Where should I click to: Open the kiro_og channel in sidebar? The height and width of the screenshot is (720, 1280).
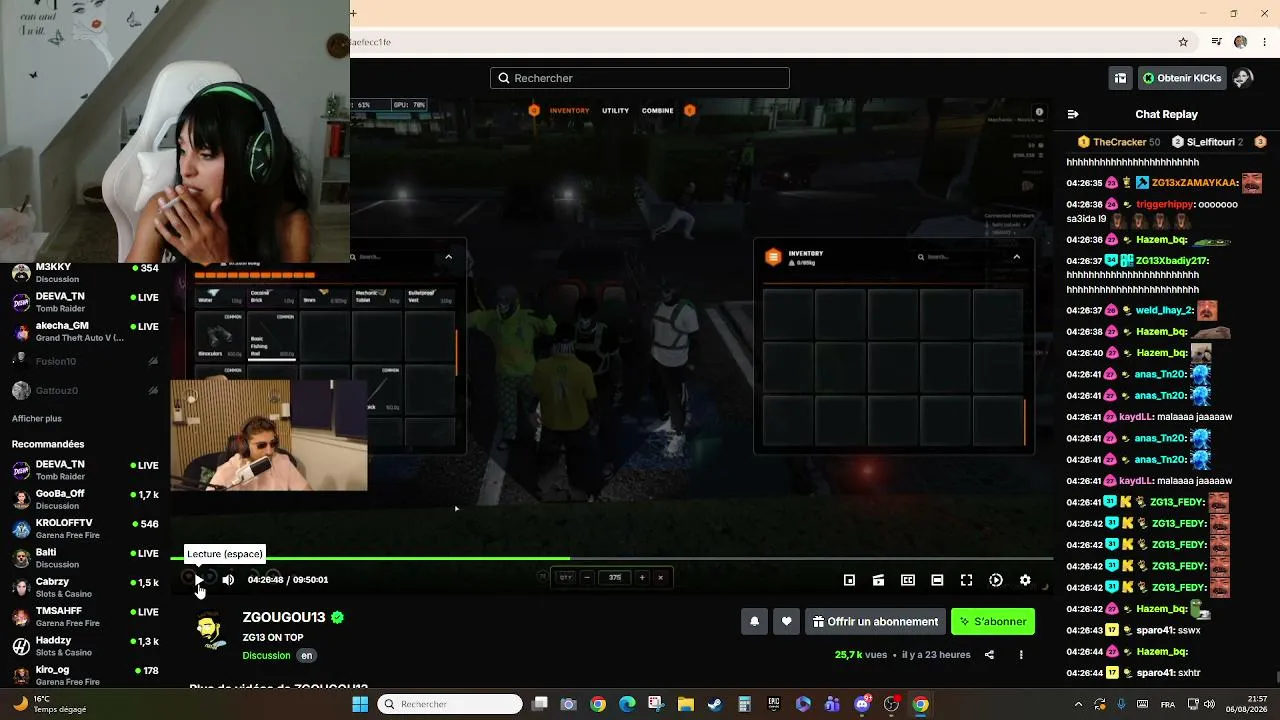point(85,675)
